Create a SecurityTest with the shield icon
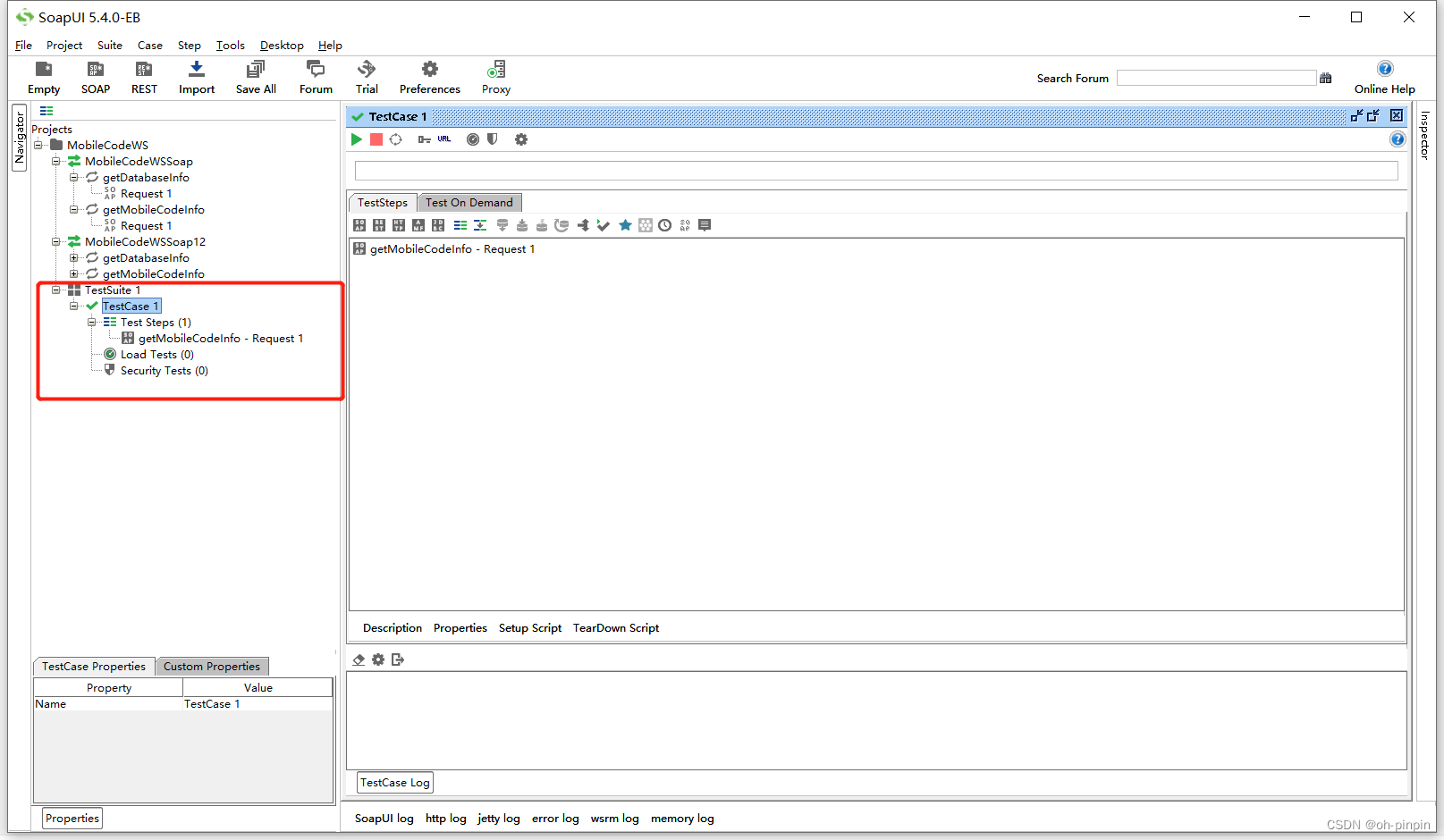Screen dimensions: 1444x840 click(x=492, y=139)
